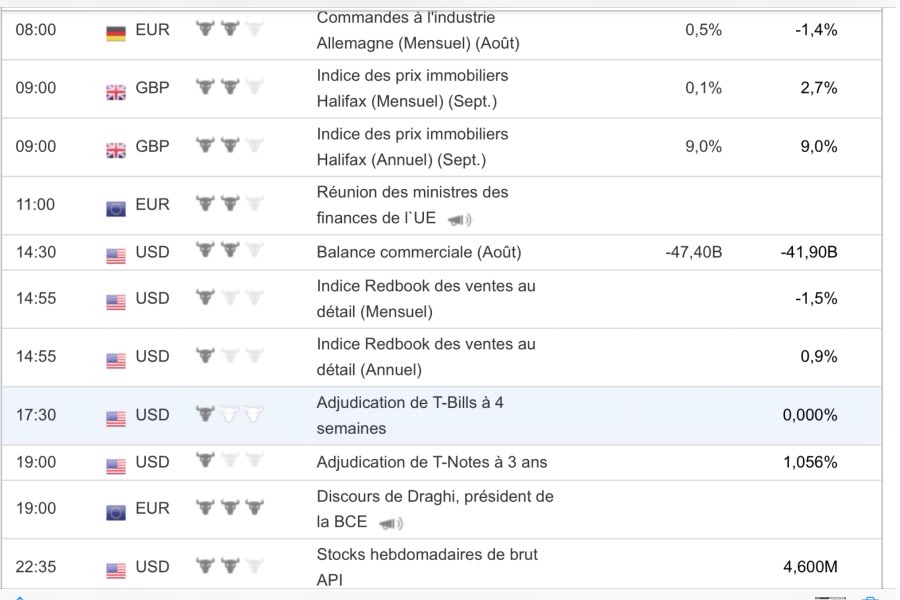Screen dimensions: 900x600
Task: Click the US flag in the 22:35 row
Action: tap(116, 569)
